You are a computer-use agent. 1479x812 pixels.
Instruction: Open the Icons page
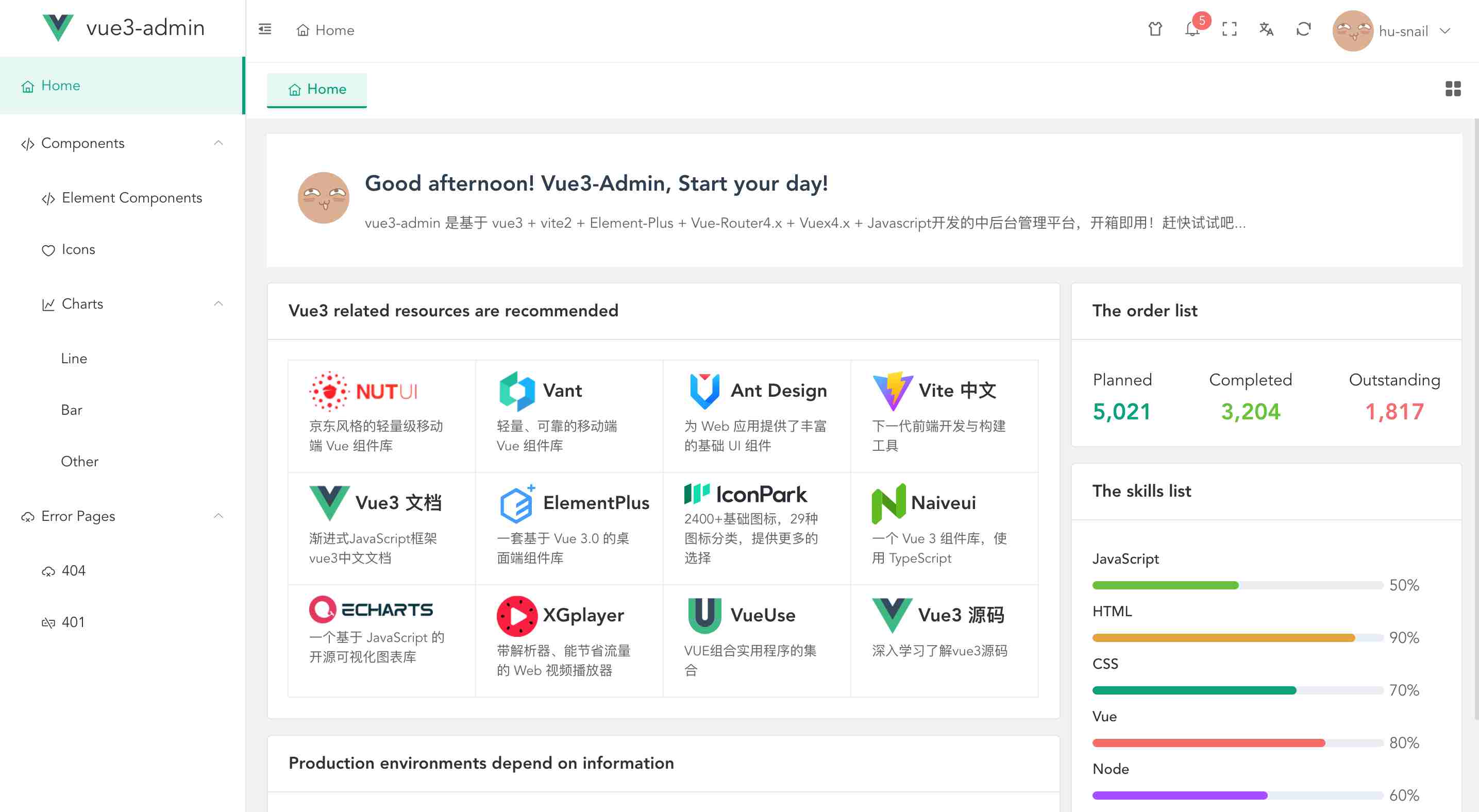pos(122,249)
